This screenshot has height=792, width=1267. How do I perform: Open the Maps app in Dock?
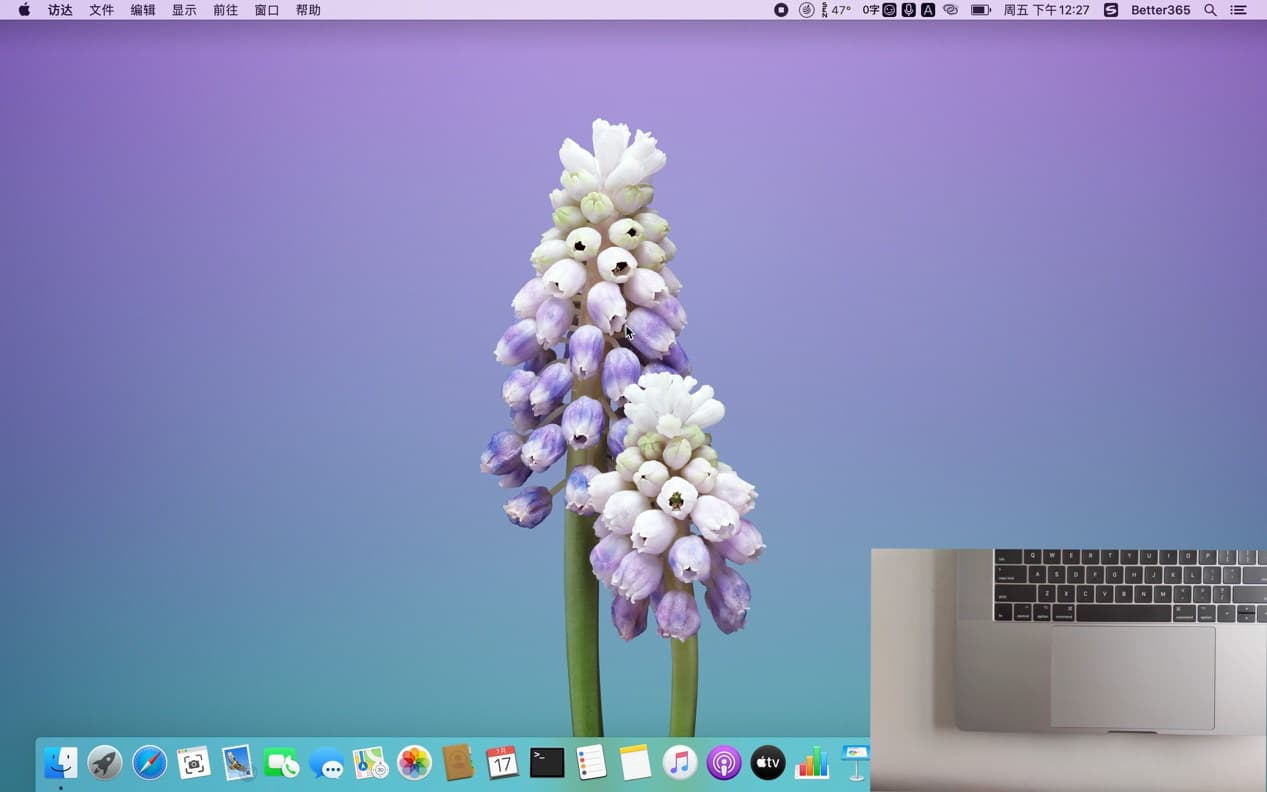click(x=370, y=763)
